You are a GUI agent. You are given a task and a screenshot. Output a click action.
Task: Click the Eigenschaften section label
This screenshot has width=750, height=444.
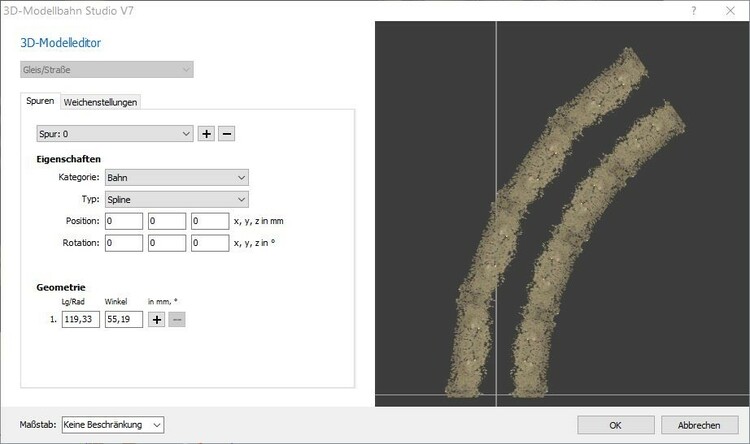(x=68, y=159)
